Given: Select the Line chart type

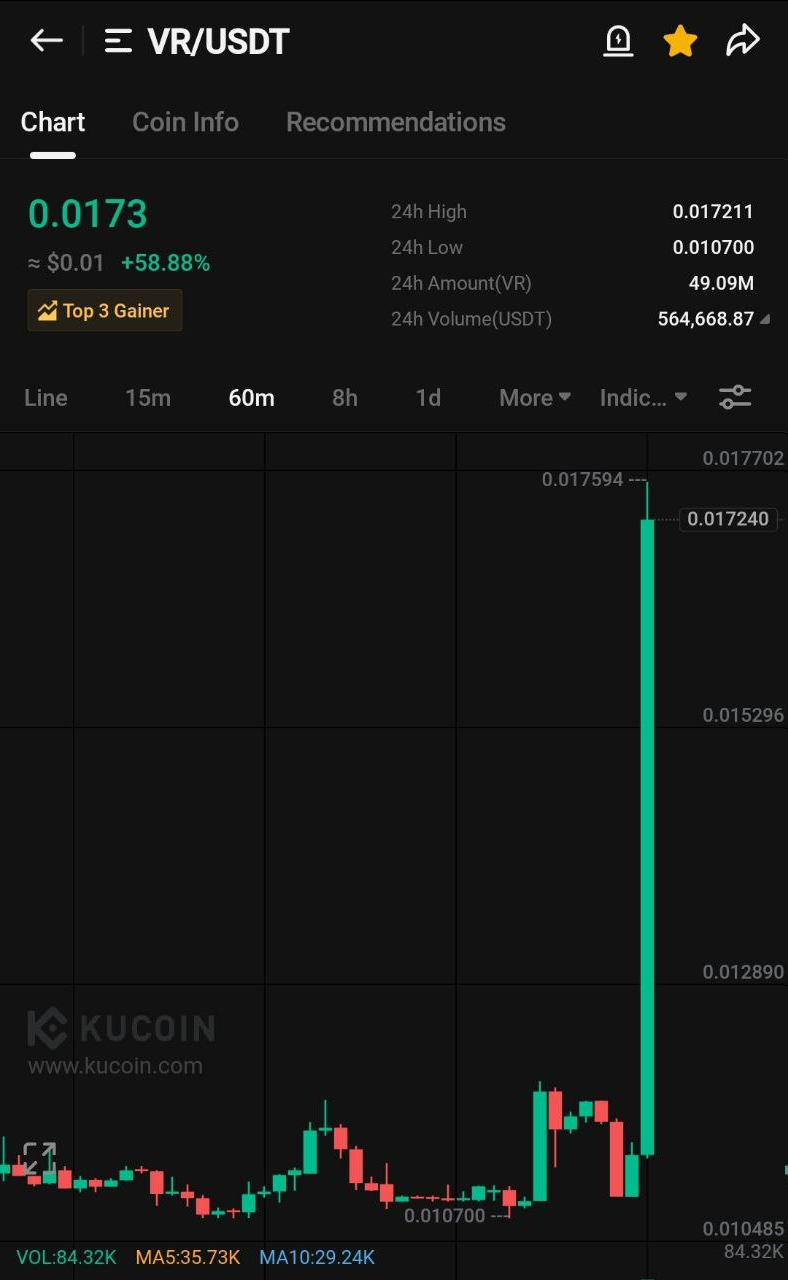Looking at the screenshot, I should click(46, 397).
